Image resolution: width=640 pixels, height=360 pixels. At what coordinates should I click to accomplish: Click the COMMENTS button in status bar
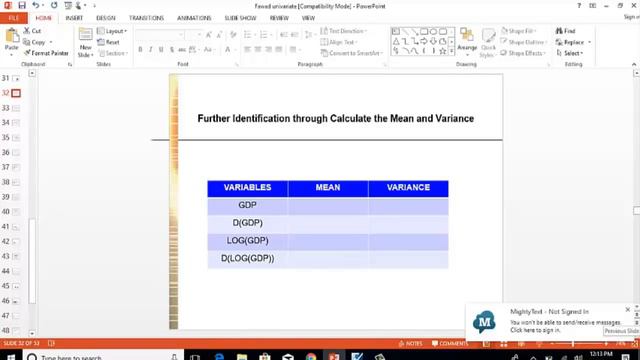click(x=450, y=344)
